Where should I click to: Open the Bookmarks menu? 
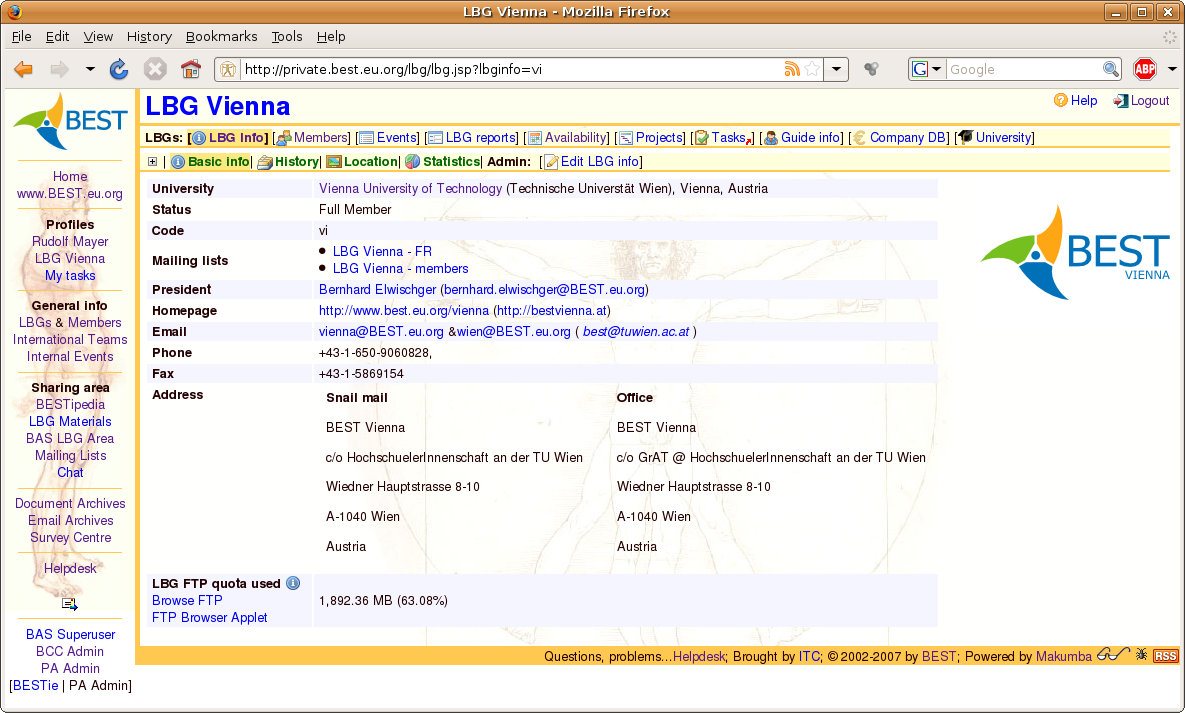[x=221, y=36]
